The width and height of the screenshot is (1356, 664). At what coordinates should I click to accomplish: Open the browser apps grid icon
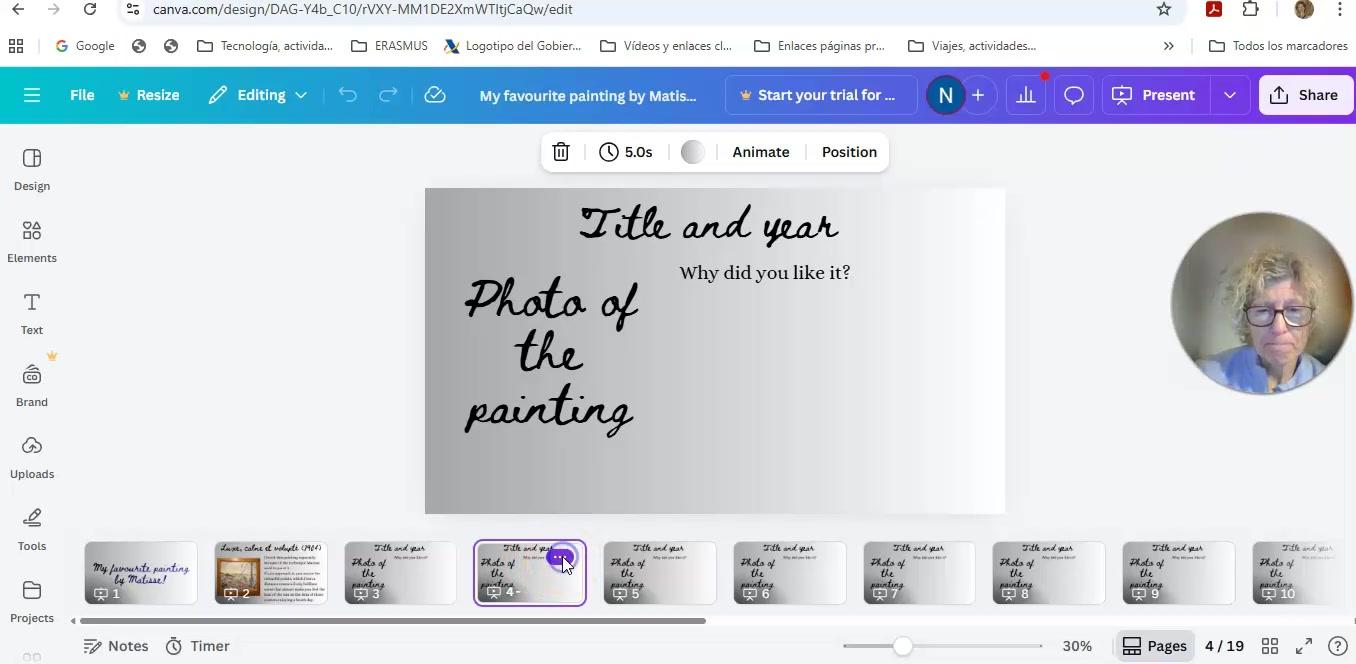point(16,46)
